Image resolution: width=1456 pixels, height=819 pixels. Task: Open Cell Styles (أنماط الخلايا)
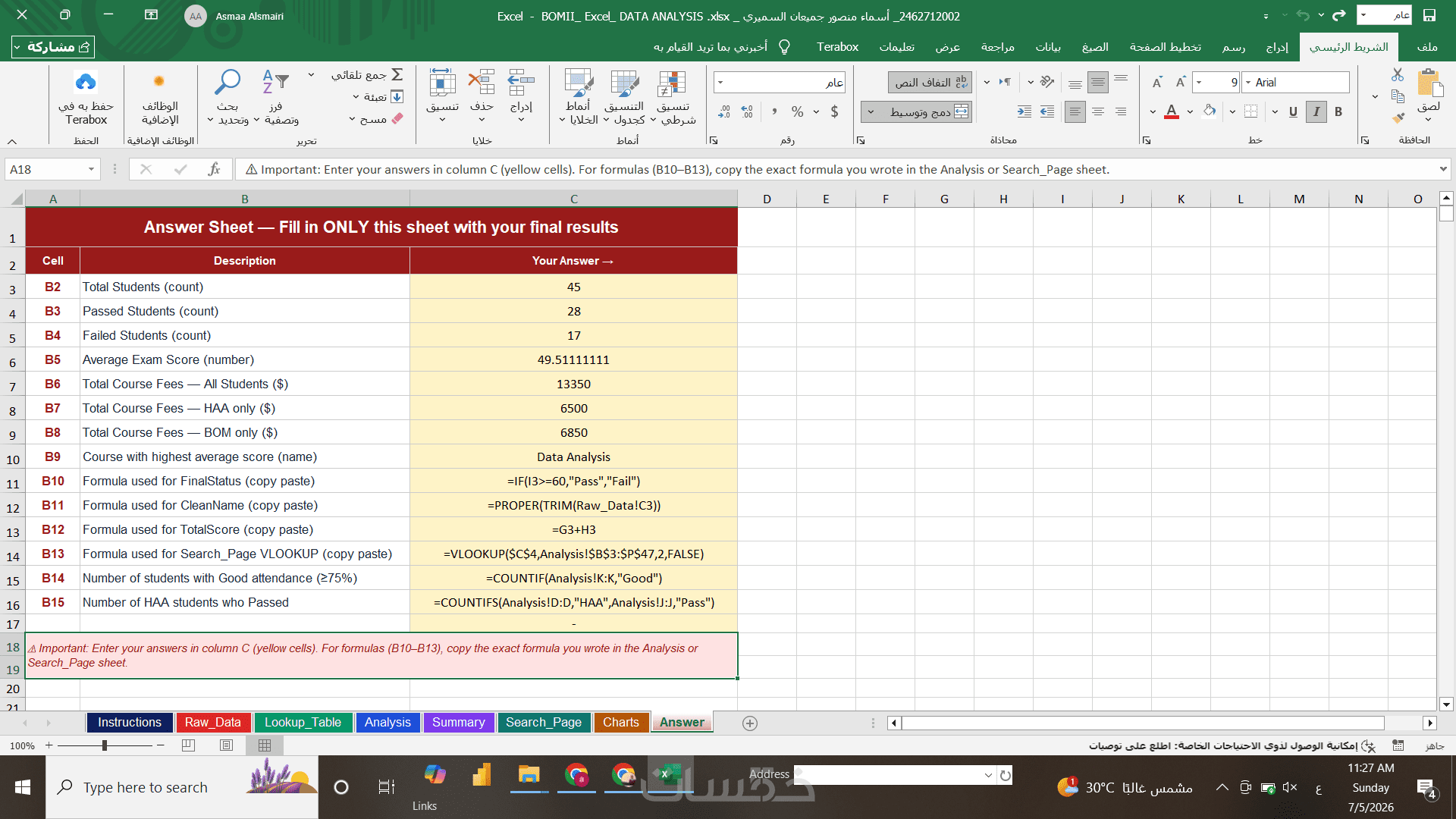(578, 97)
